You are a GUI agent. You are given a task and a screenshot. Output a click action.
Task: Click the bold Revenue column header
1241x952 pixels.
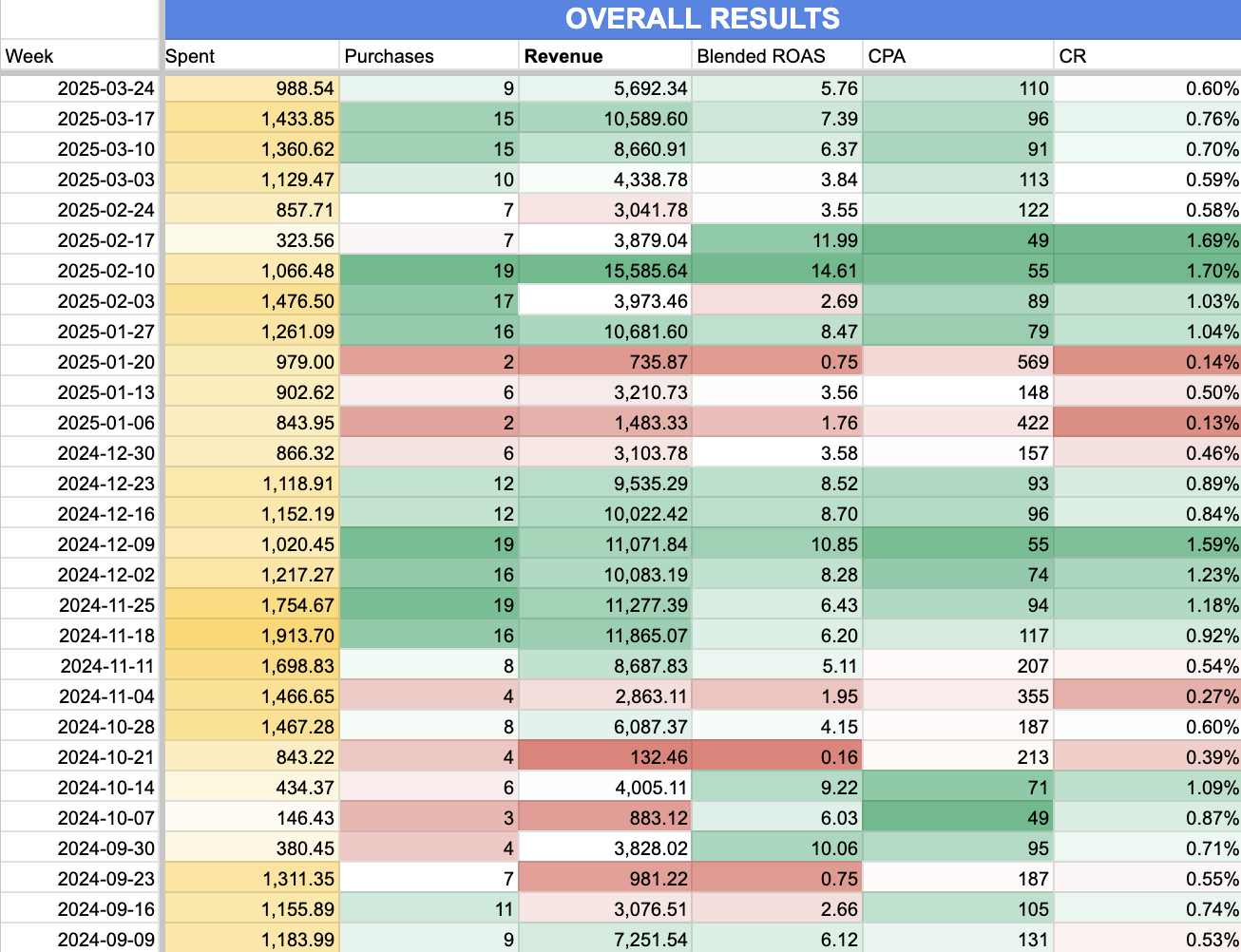coord(605,56)
